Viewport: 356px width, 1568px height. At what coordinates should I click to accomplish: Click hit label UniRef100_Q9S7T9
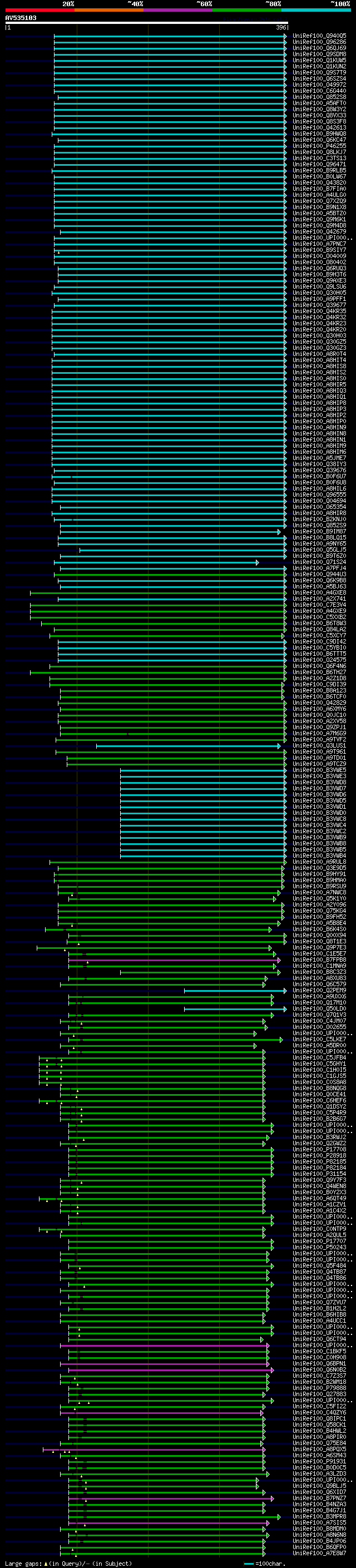(319, 72)
